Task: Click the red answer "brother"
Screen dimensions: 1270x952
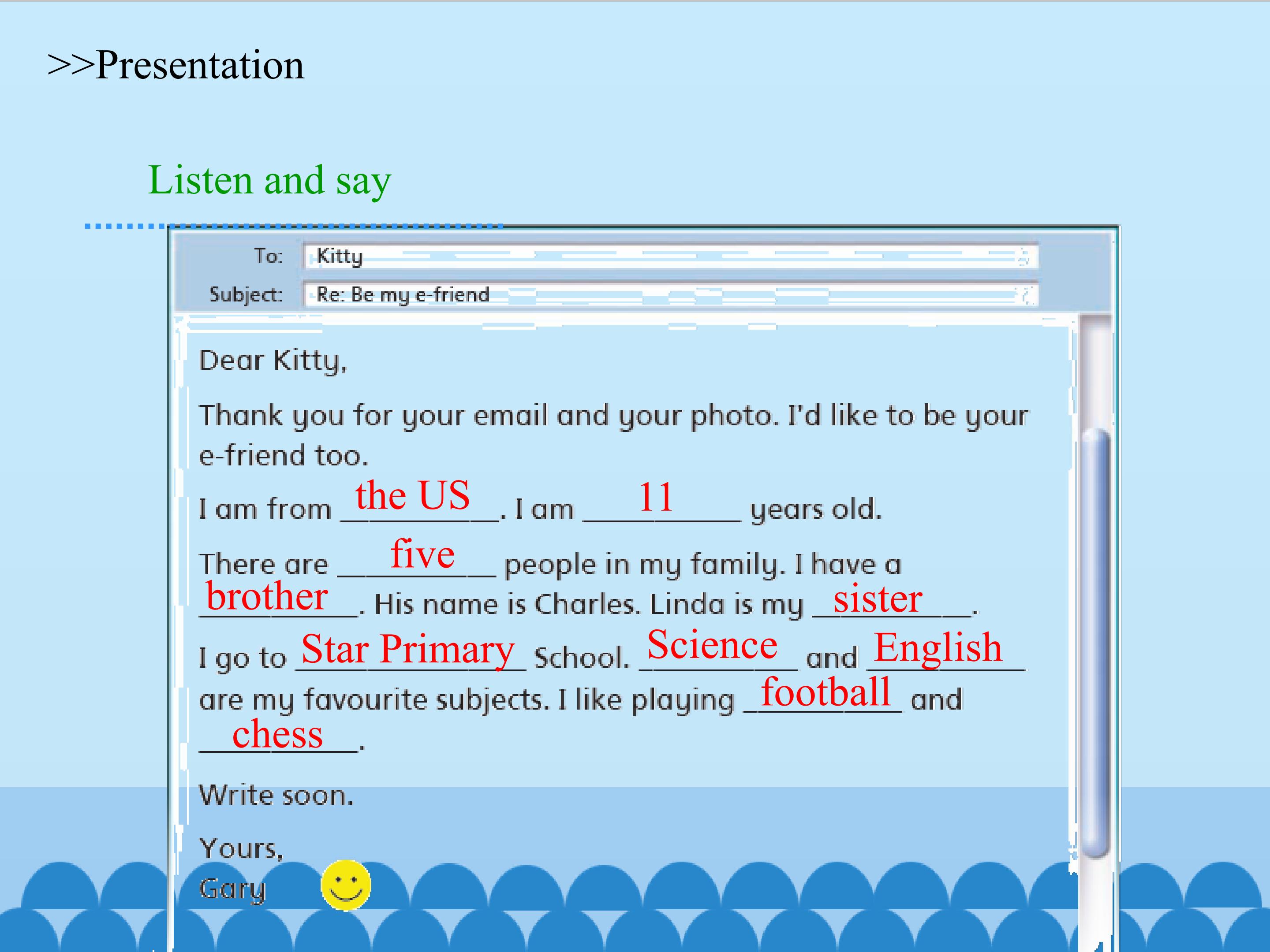Action: [267, 595]
